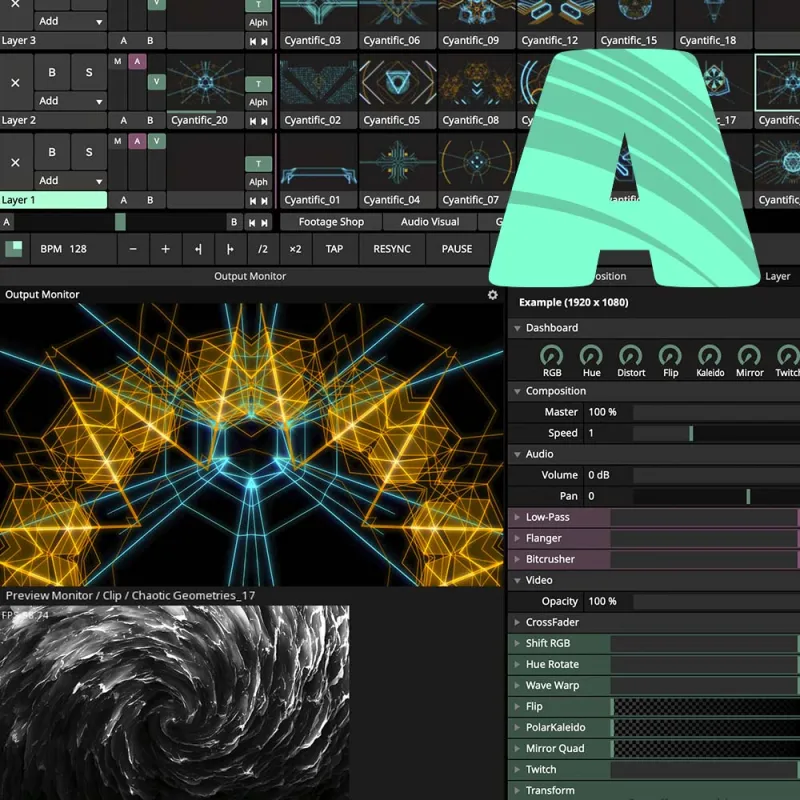This screenshot has height=800, width=800.
Task: Click the beat indicator square beside BPM
Action: 14,249
